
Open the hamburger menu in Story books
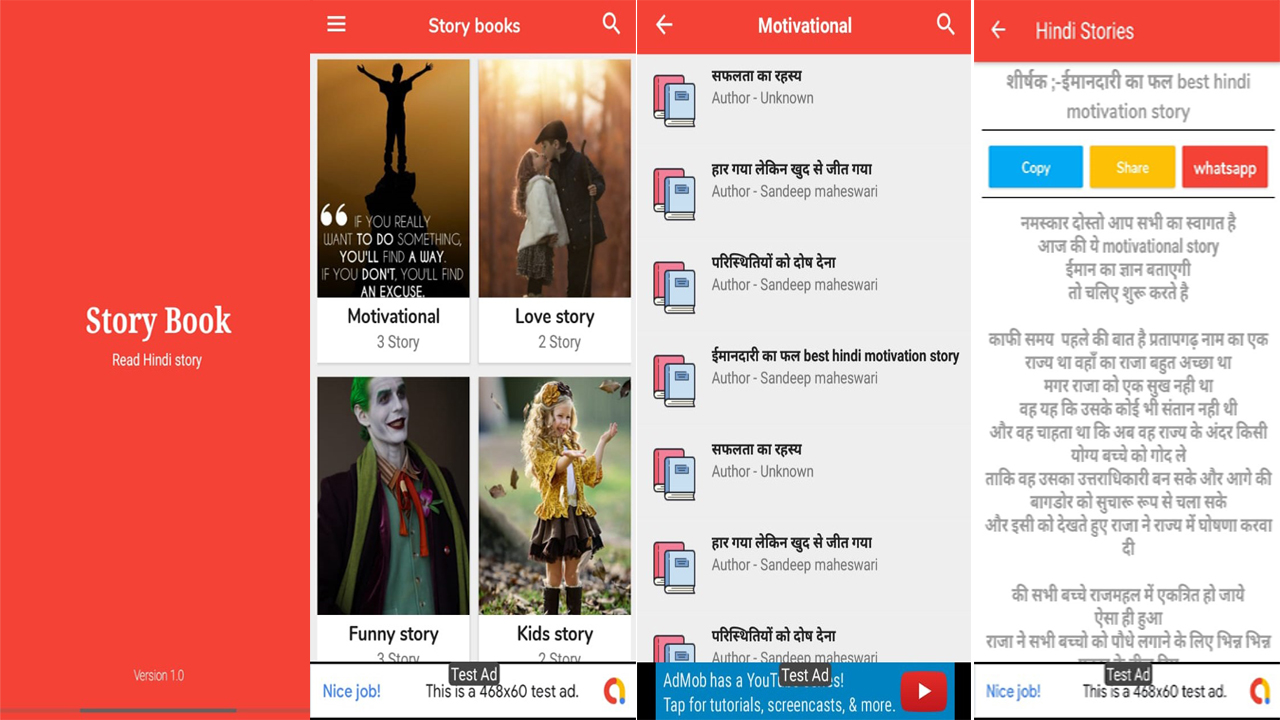click(x=336, y=25)
